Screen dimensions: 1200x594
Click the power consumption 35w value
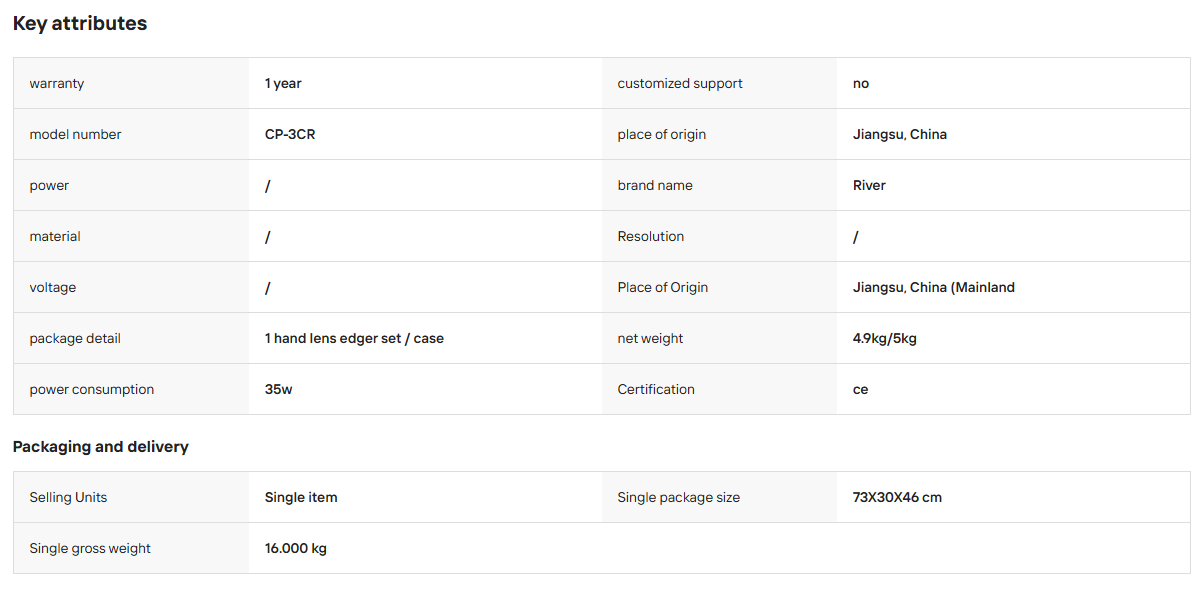(279, 389)
